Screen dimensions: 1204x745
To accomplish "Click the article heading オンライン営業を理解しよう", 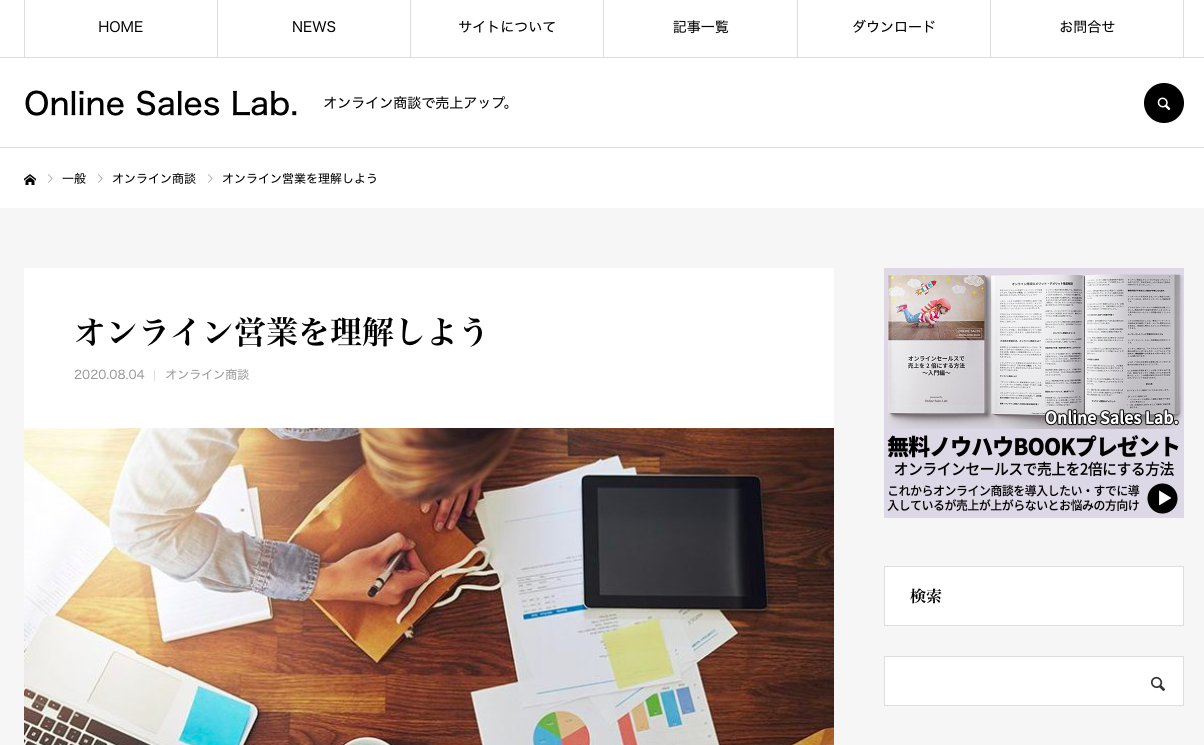I will [281, 331].
